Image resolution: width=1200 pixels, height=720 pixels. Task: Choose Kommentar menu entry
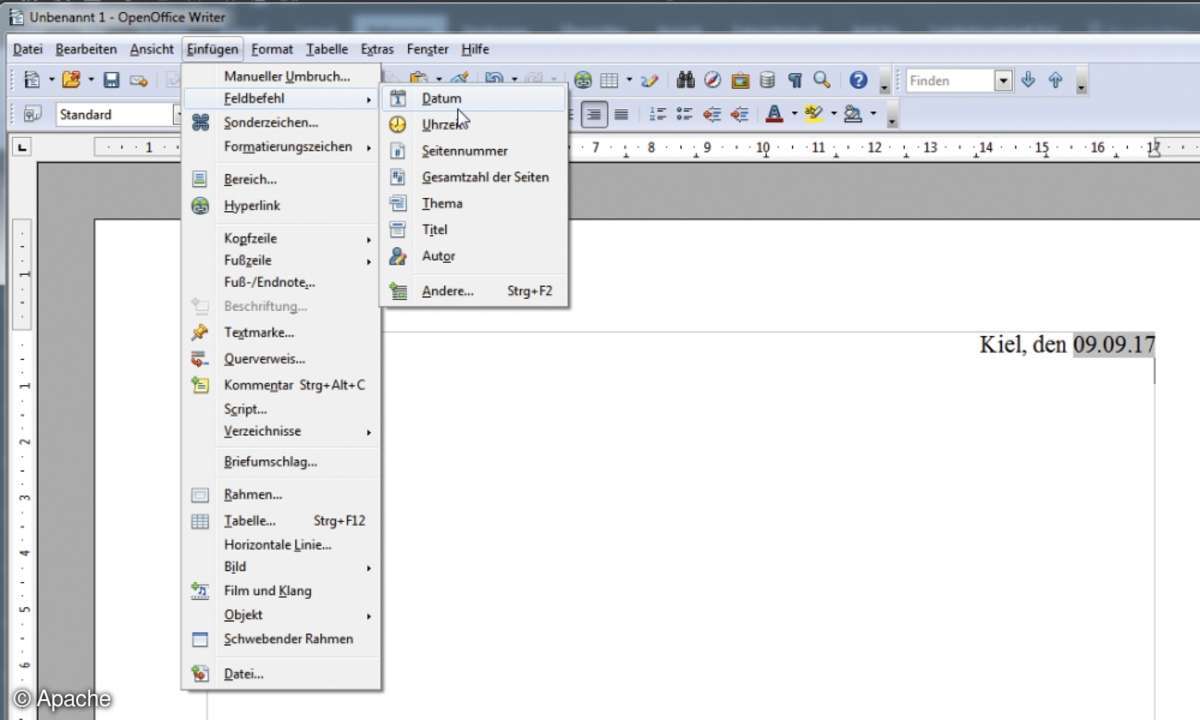pos(281,384)
